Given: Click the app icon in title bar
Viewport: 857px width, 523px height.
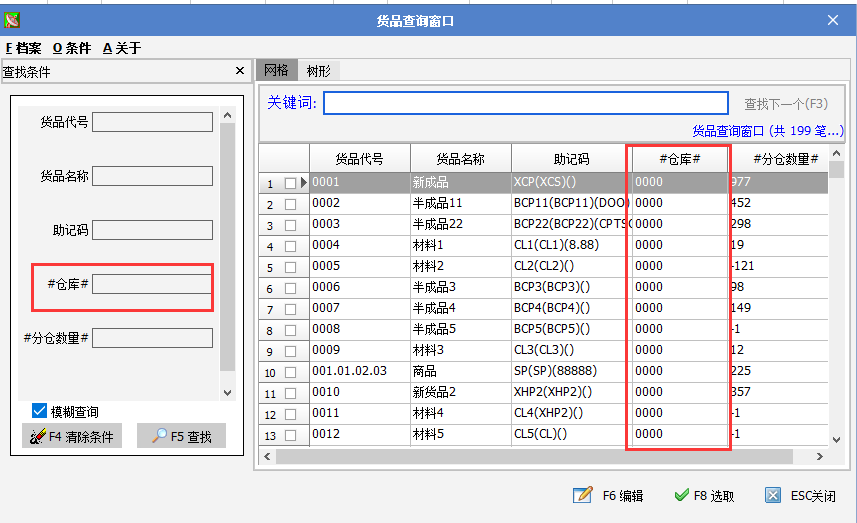Looking at the screenshot, I should [x=11, y=20].
